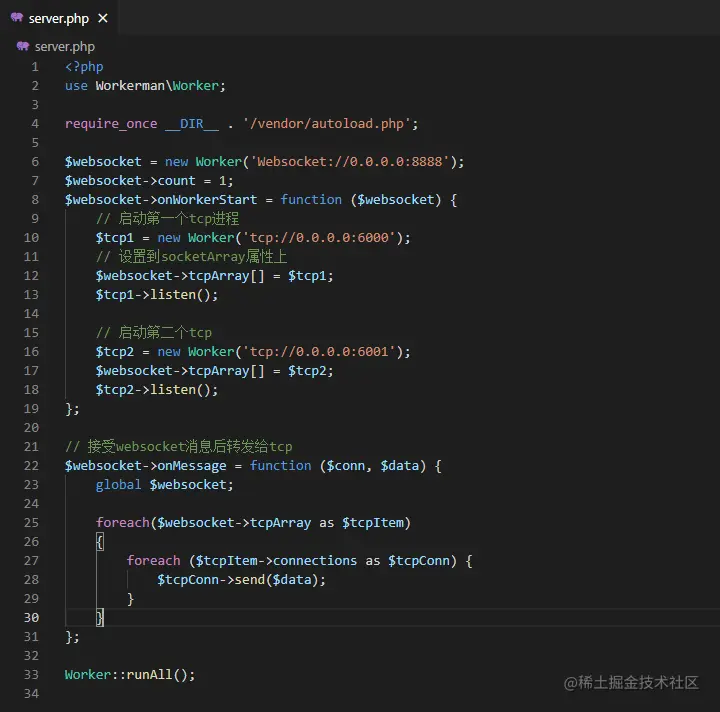Click '$tcpItem->connections' on line 27

276,561
